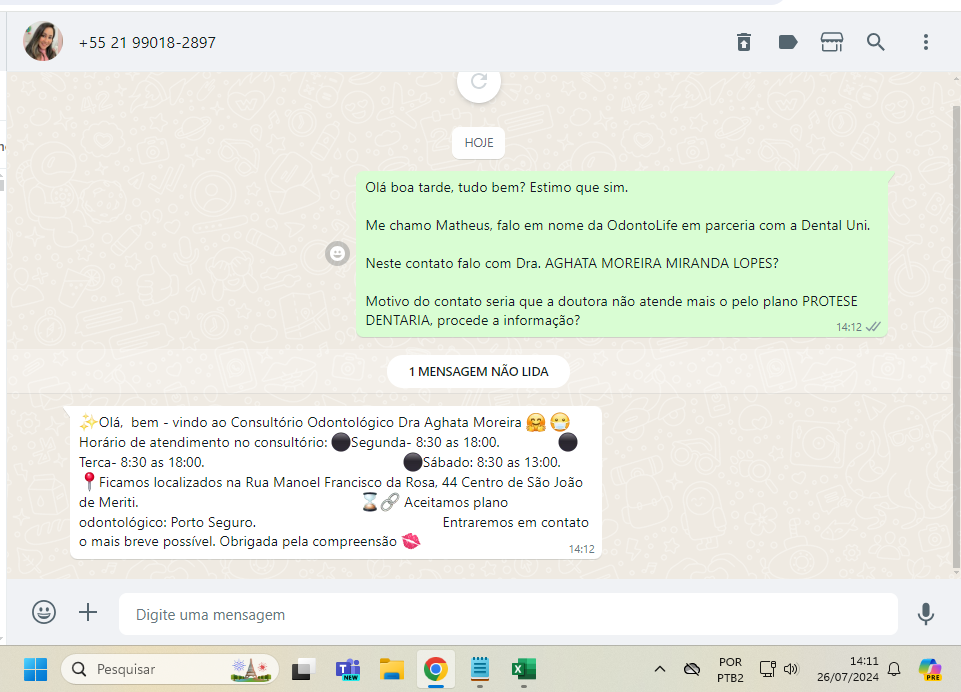Open emoji picker beside message field
The height and width of the screenshot is (692, 961).
44,612
